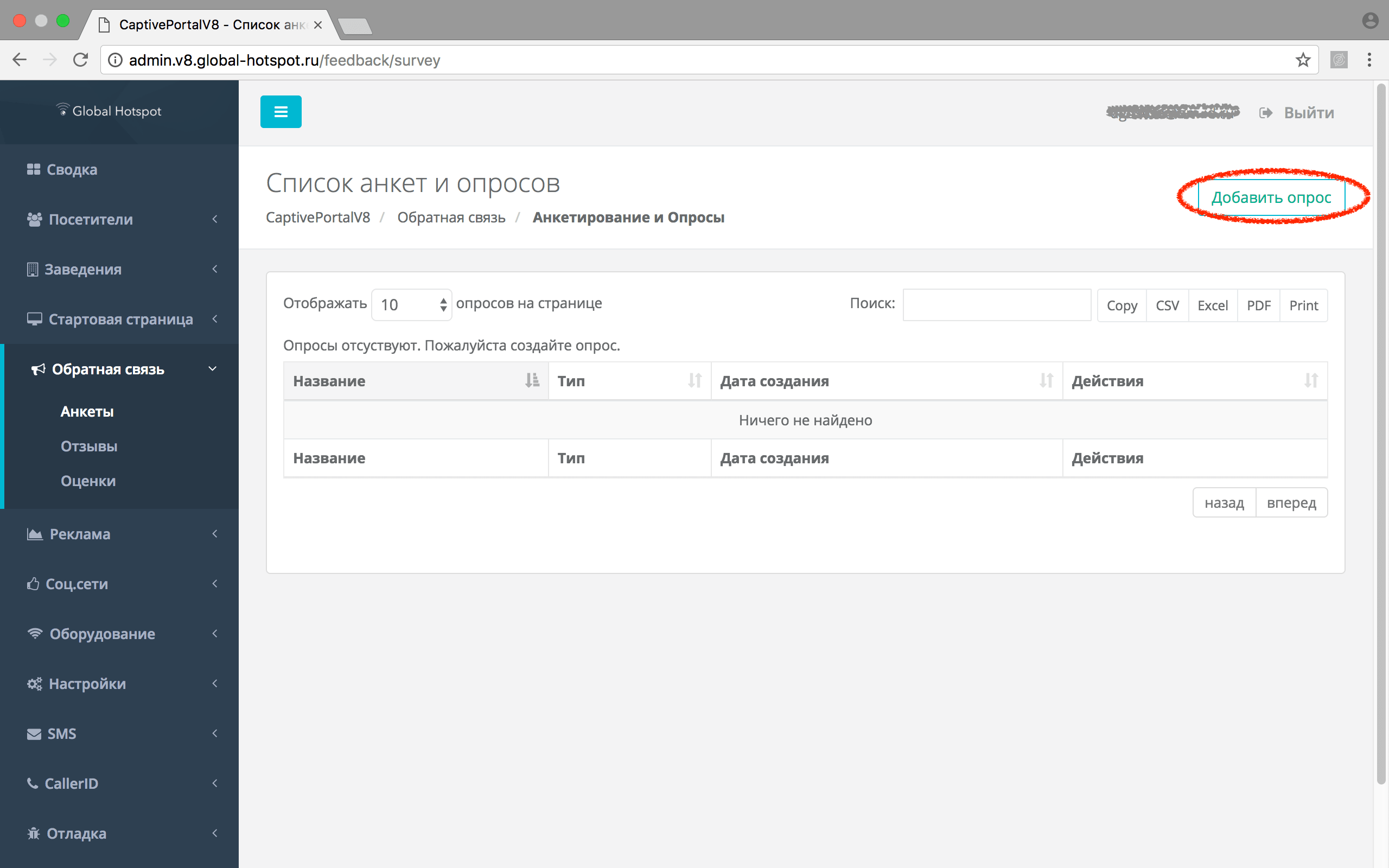Click Print export button
Image resolution: width=1389 pixels, height=868 pixels.
[x=1304, y=305]
